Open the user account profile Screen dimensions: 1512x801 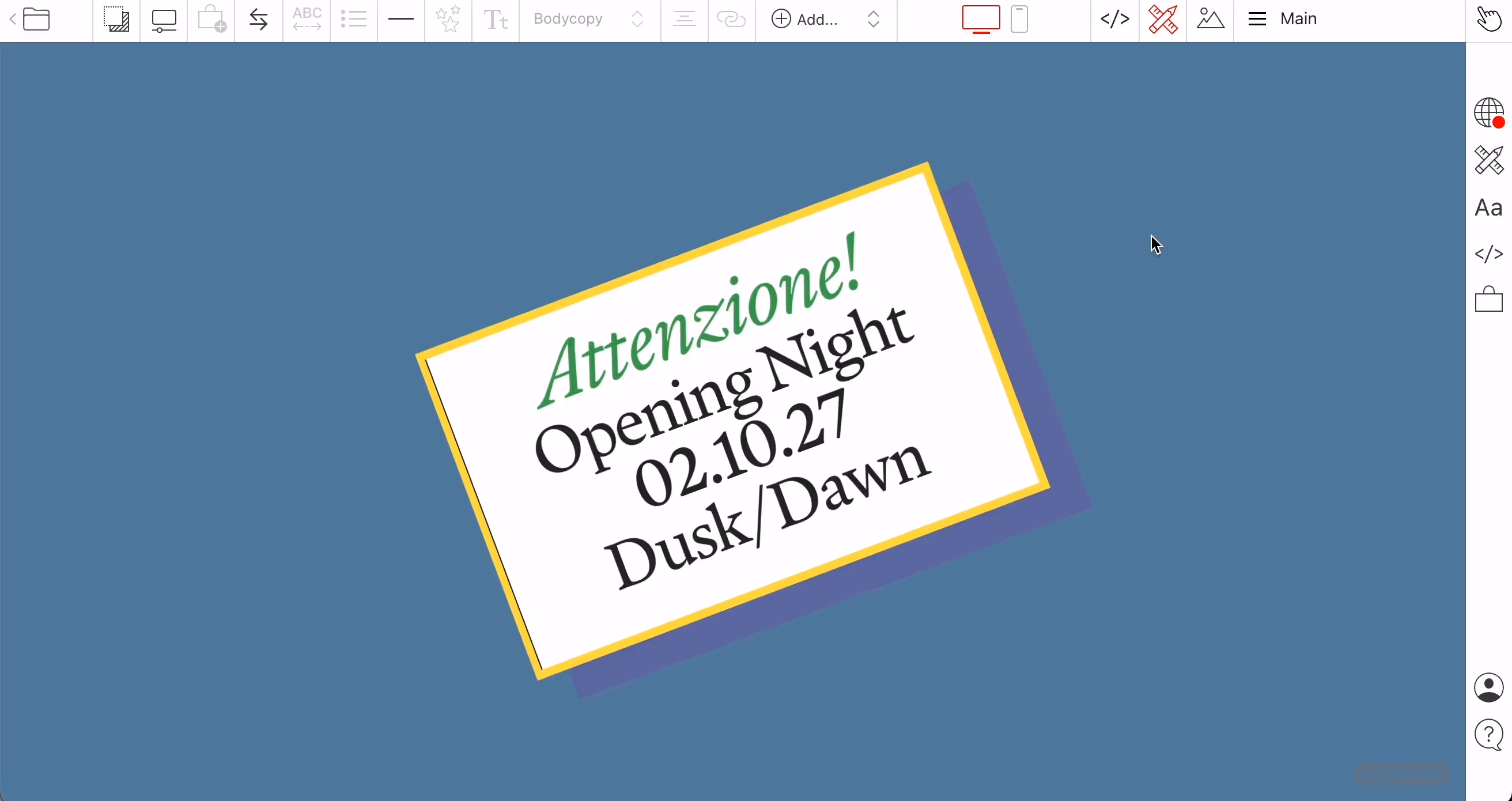point(1488,687)
